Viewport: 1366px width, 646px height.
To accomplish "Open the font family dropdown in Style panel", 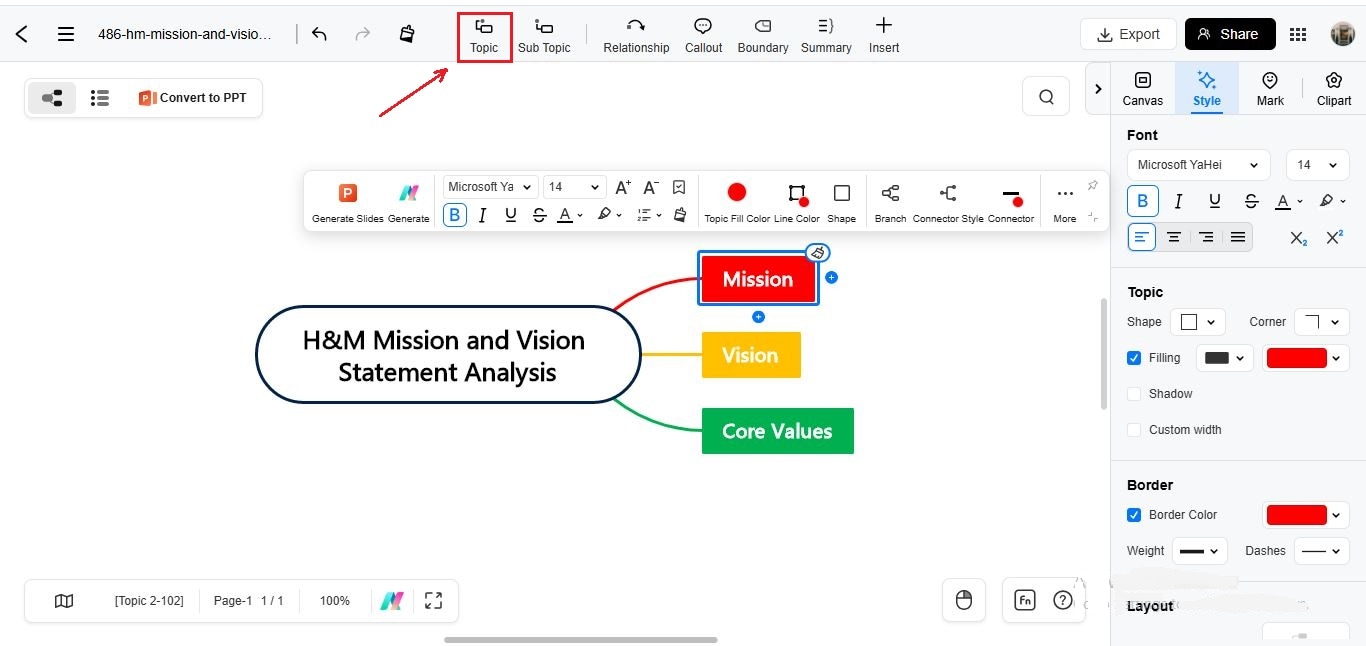I will [x=1198, y=165].
